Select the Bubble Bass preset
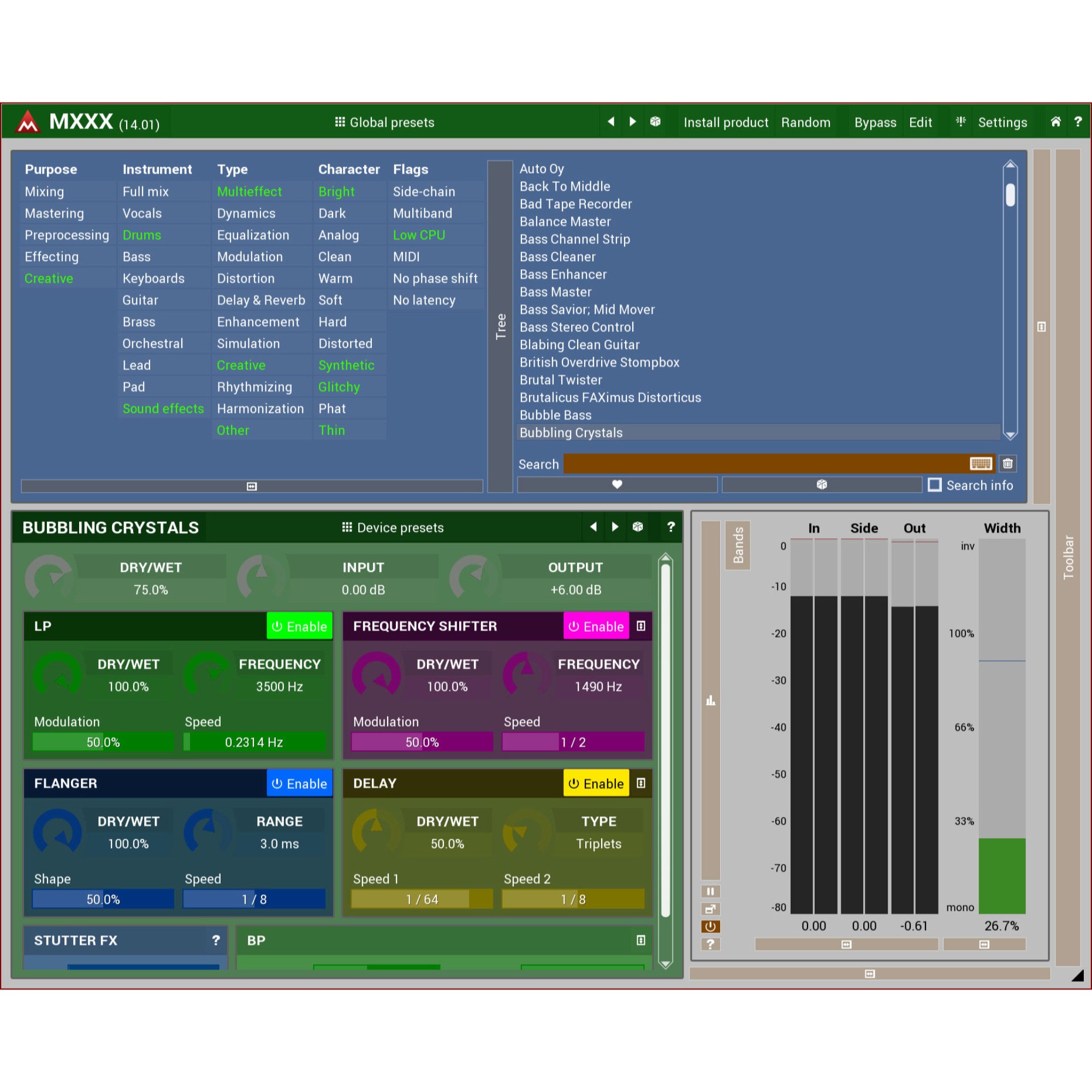This screenshot has height=1092, width=1092. pos(758,415)
